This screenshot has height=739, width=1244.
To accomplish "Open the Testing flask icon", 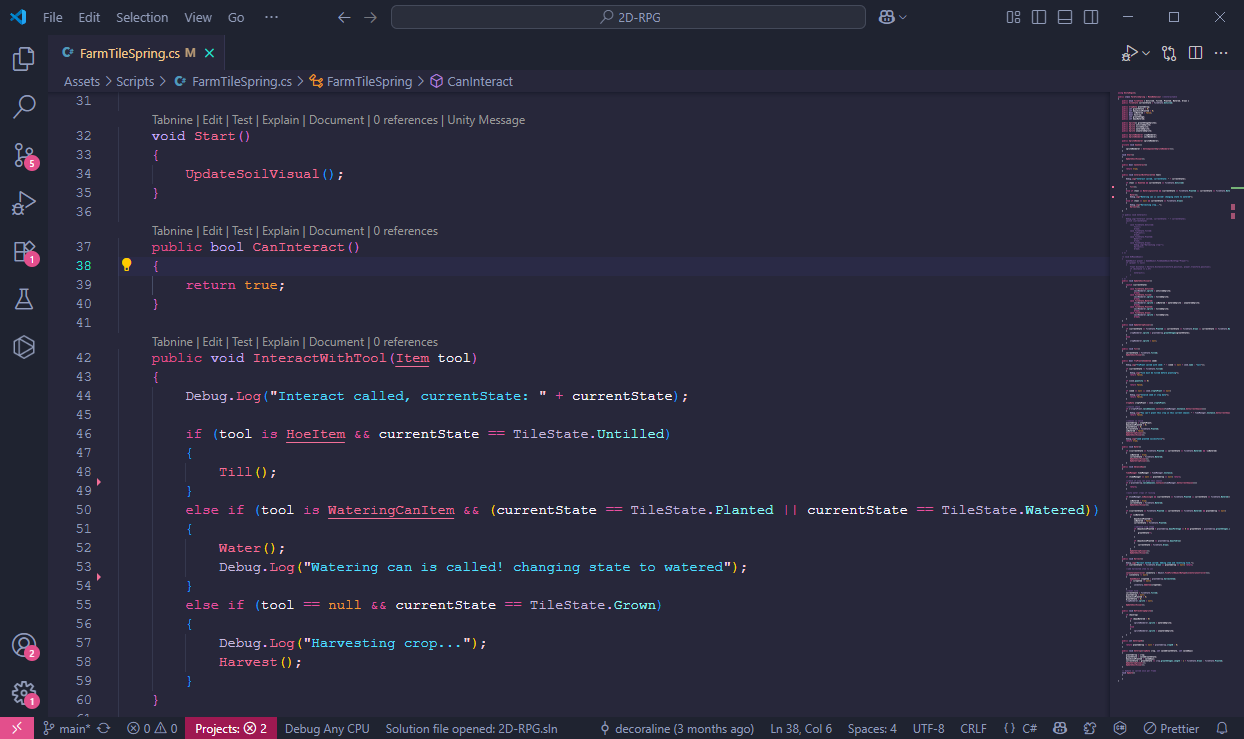I will [x=24, y=299].
